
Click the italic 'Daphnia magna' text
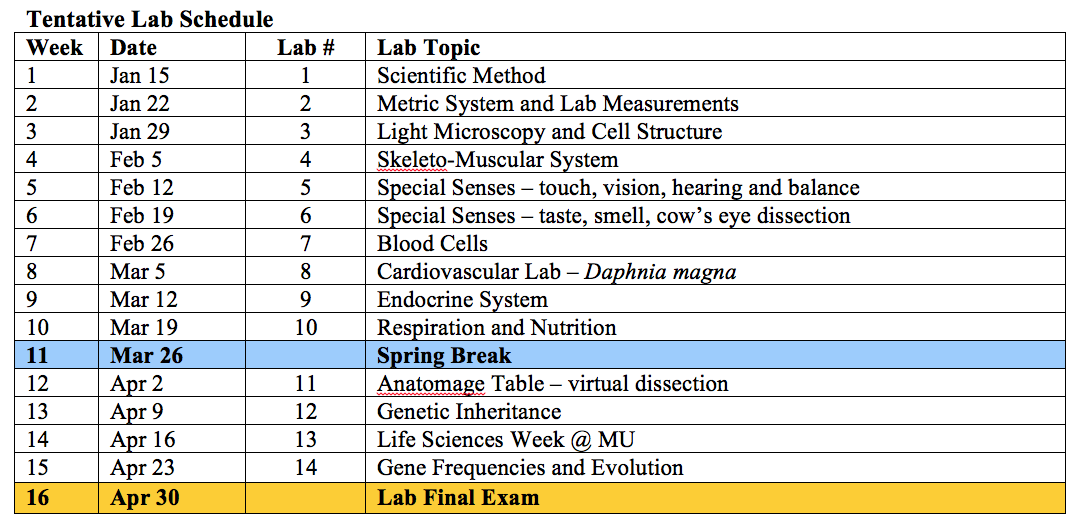click(660, 272)
